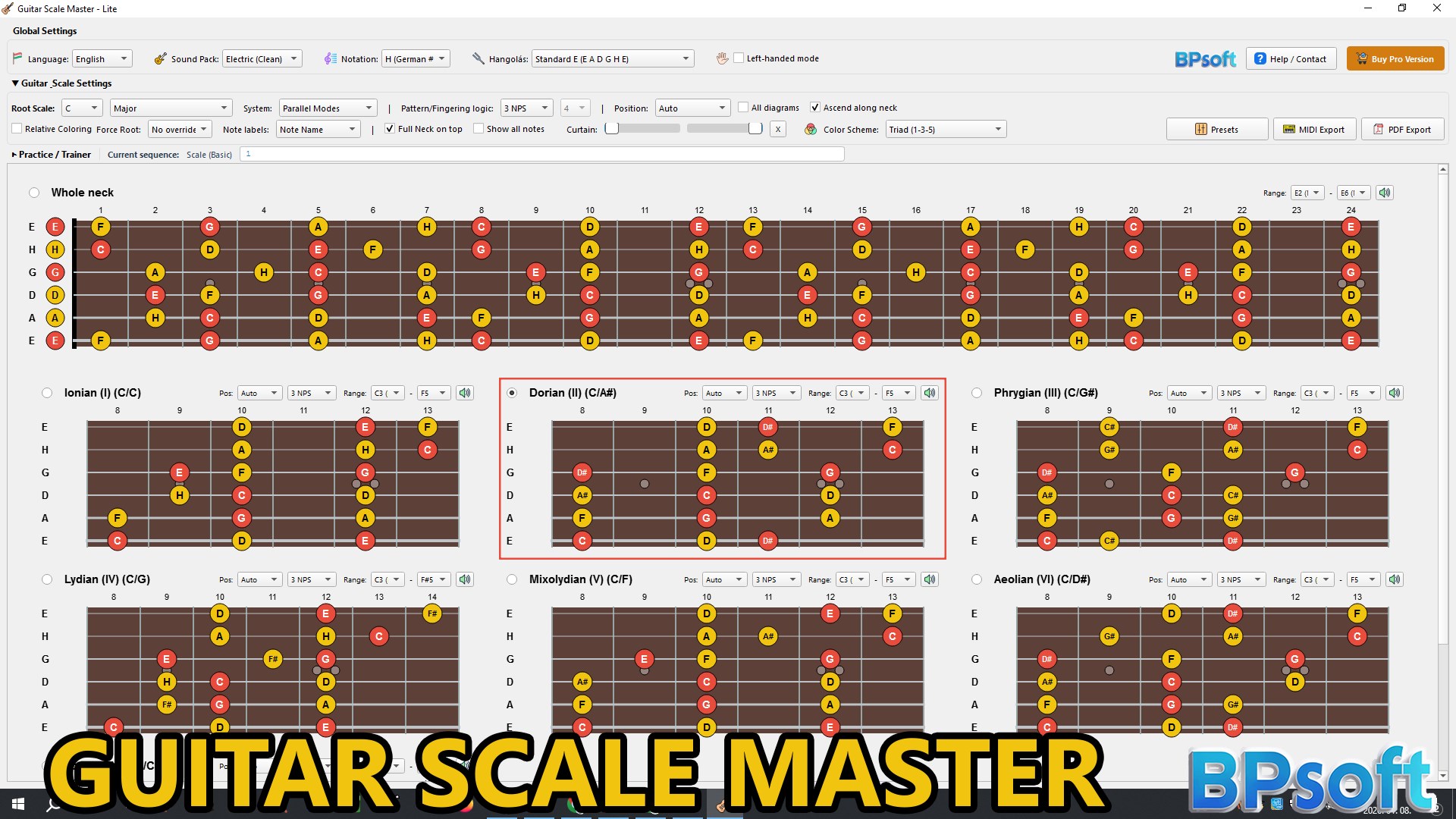Open the Windows Start menu
1456x819 pixels.
click(18, 804)
